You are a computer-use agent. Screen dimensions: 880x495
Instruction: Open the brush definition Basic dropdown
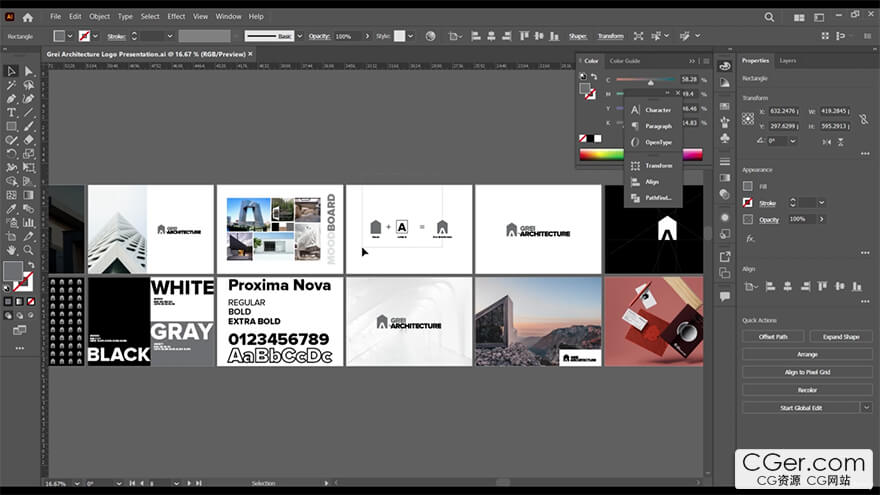click(298, 36)
